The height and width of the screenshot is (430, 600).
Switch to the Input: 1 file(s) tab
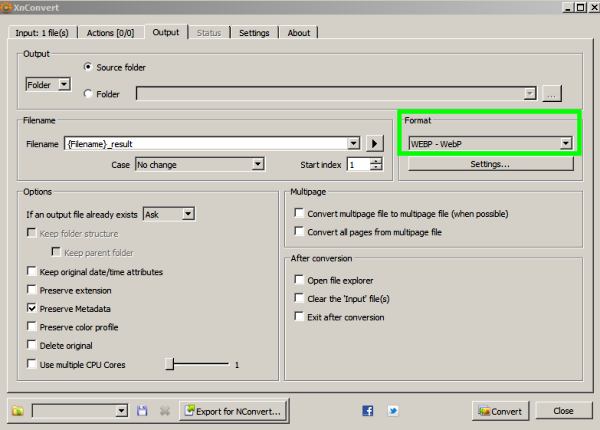coord(42,33)
